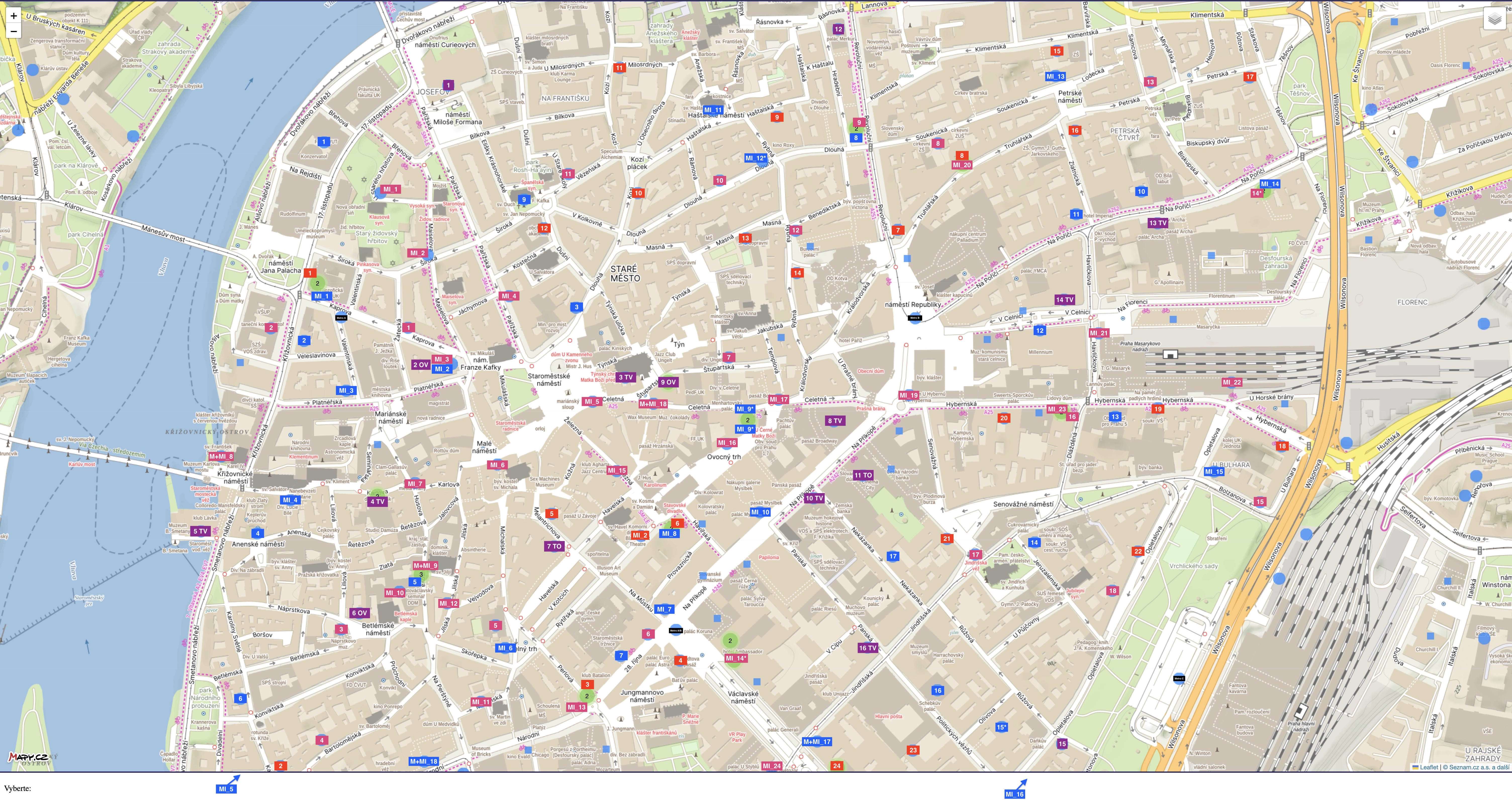Screen dimensions: 1512x800
Task: Click the pink M+MI_8 marker
Action: tap(221, 456)
